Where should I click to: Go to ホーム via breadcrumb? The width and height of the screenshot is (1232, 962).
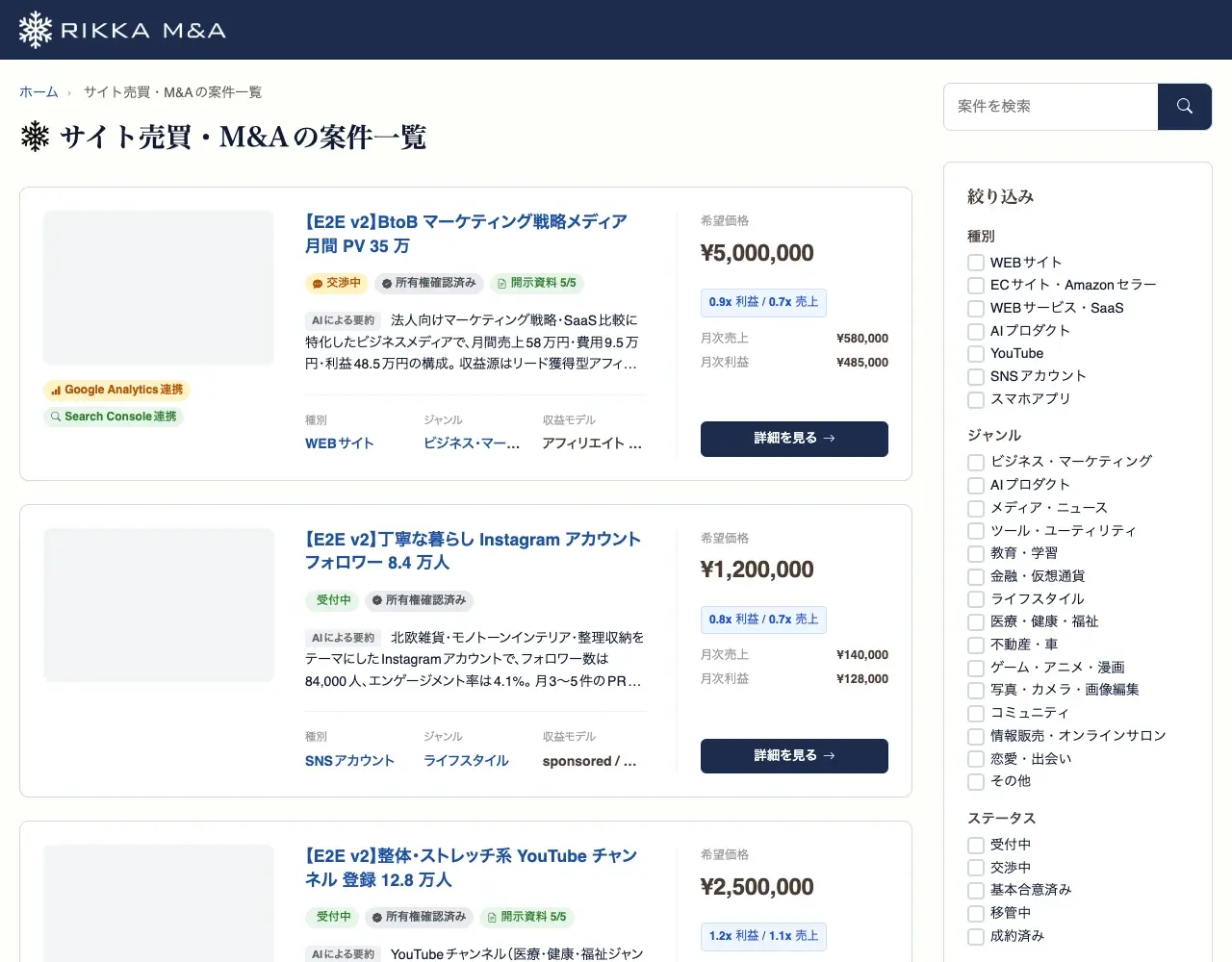click(38, 92)
